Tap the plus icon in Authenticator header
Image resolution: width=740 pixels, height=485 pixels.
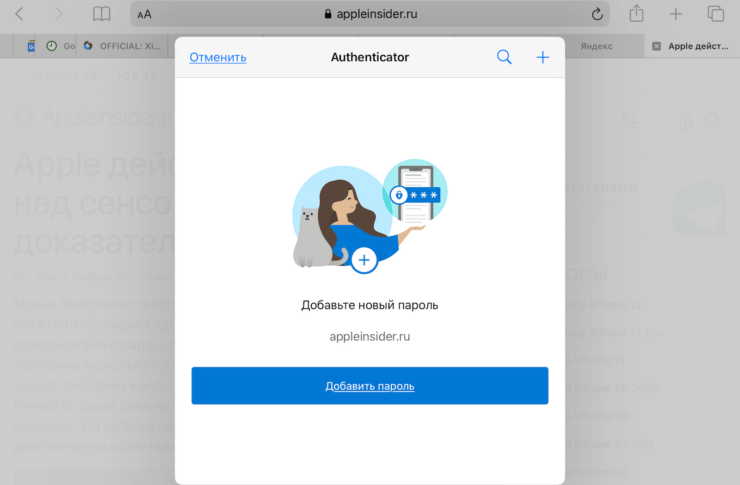tap(543, 57)
